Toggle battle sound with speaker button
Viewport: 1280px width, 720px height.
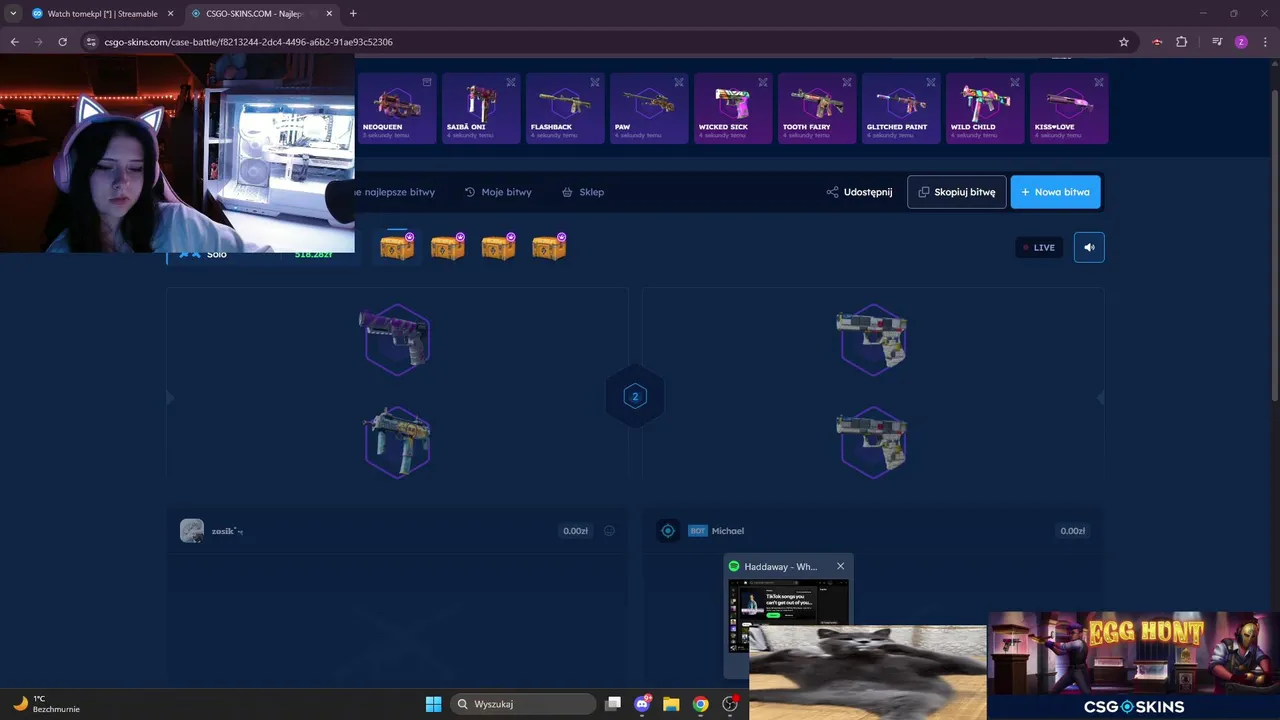tap(1089, 247)
